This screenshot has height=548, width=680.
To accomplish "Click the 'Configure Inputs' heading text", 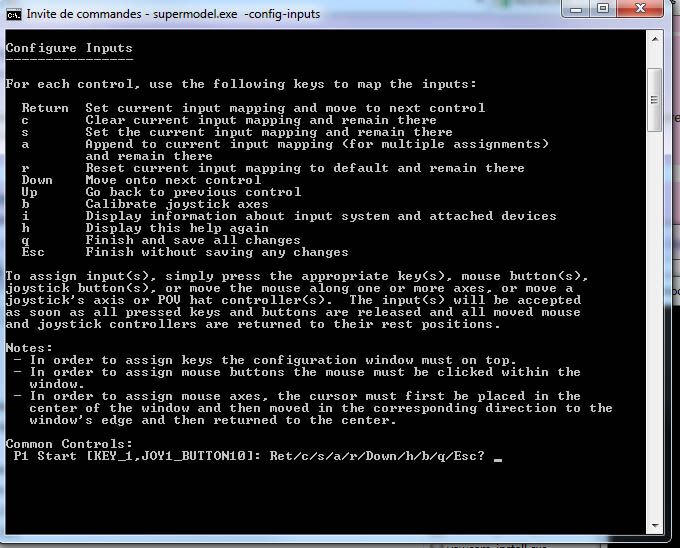I will tap(69, 48).
